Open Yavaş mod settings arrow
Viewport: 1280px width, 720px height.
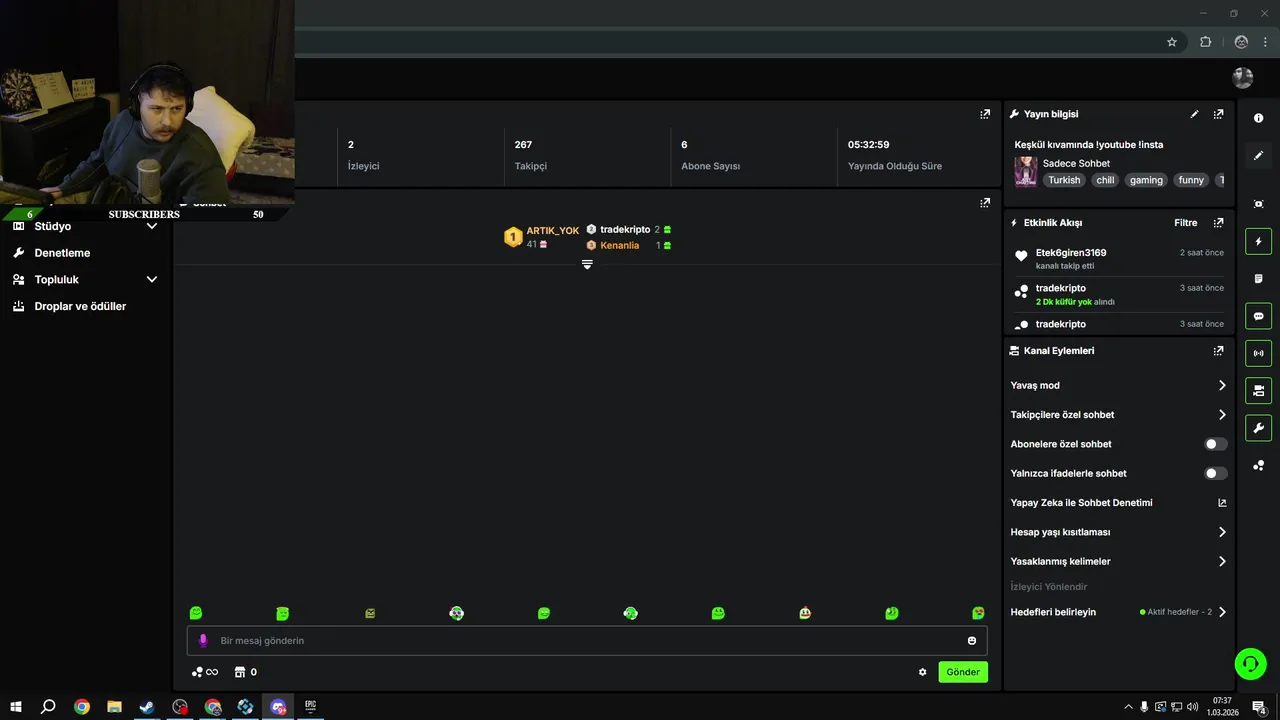(x=1222, y=385)
